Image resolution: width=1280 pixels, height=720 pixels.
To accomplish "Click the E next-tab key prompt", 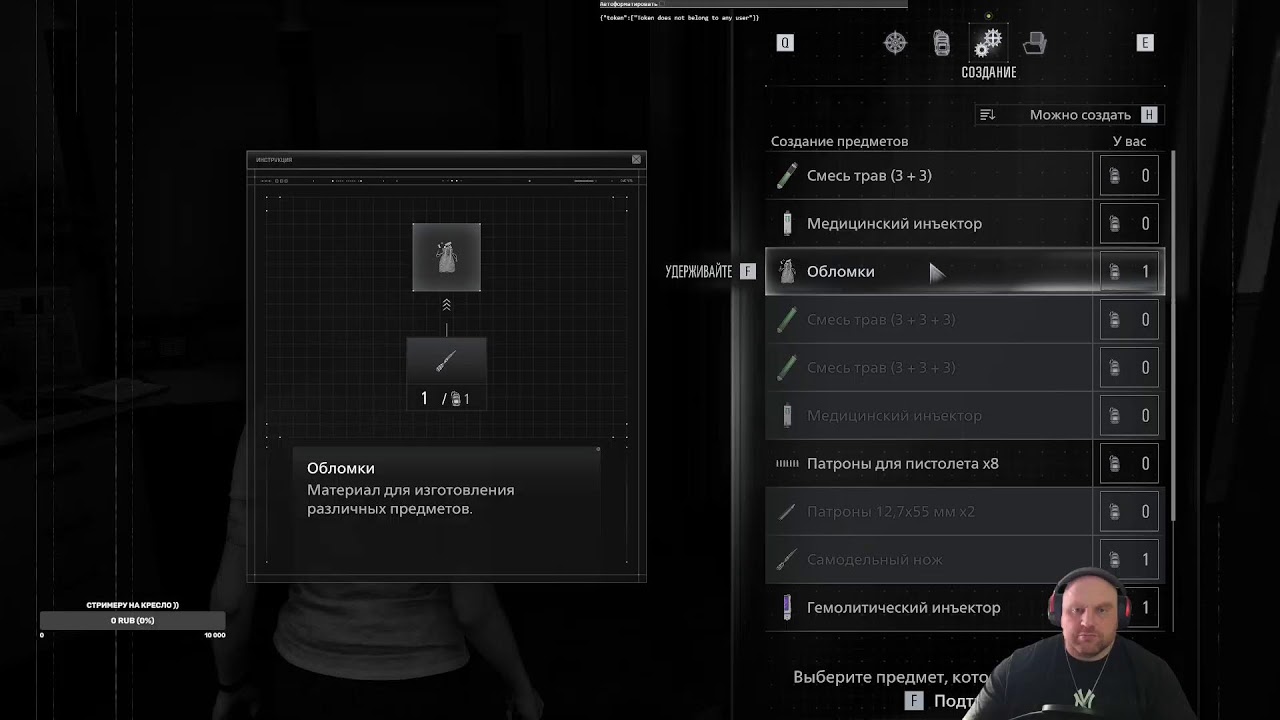I will [x=1145, y=43].
